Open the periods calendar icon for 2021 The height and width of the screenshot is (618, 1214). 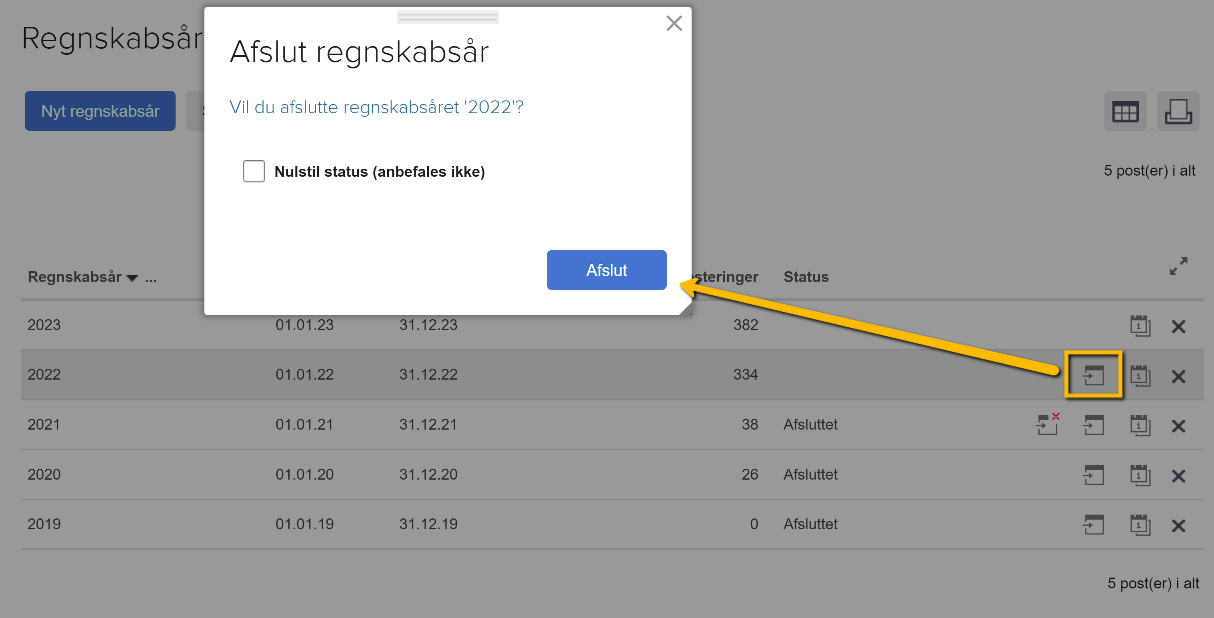pyautogui.click(x=1139, y=425)
